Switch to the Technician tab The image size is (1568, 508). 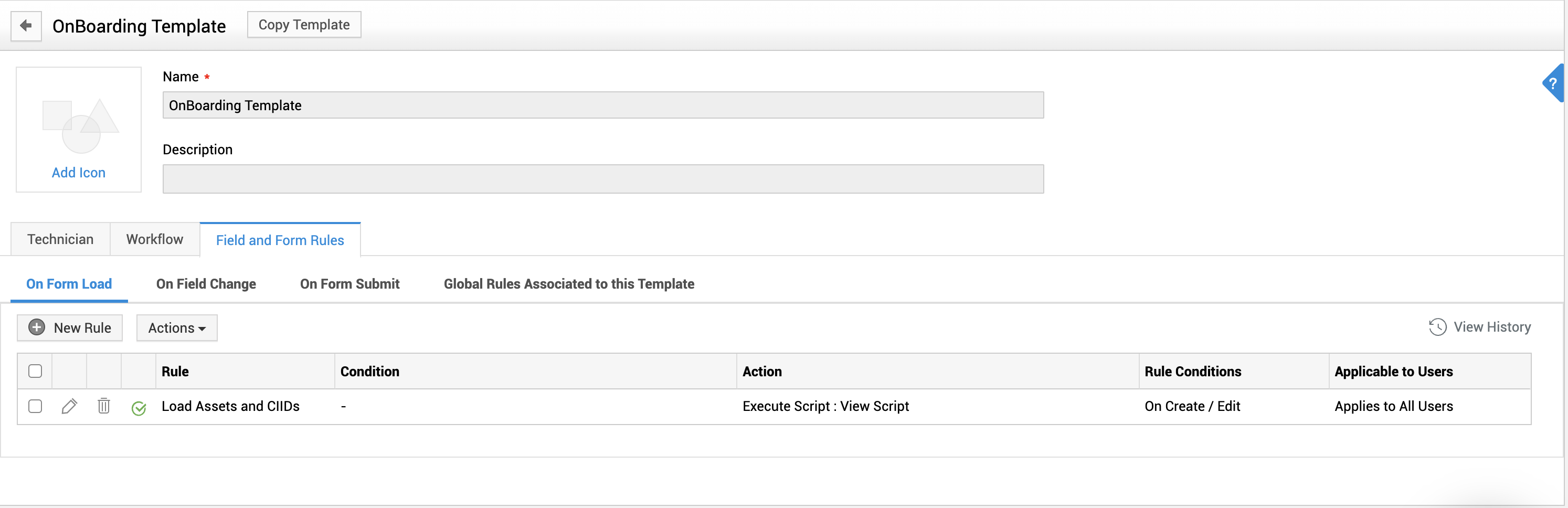(x=60, y=239)
